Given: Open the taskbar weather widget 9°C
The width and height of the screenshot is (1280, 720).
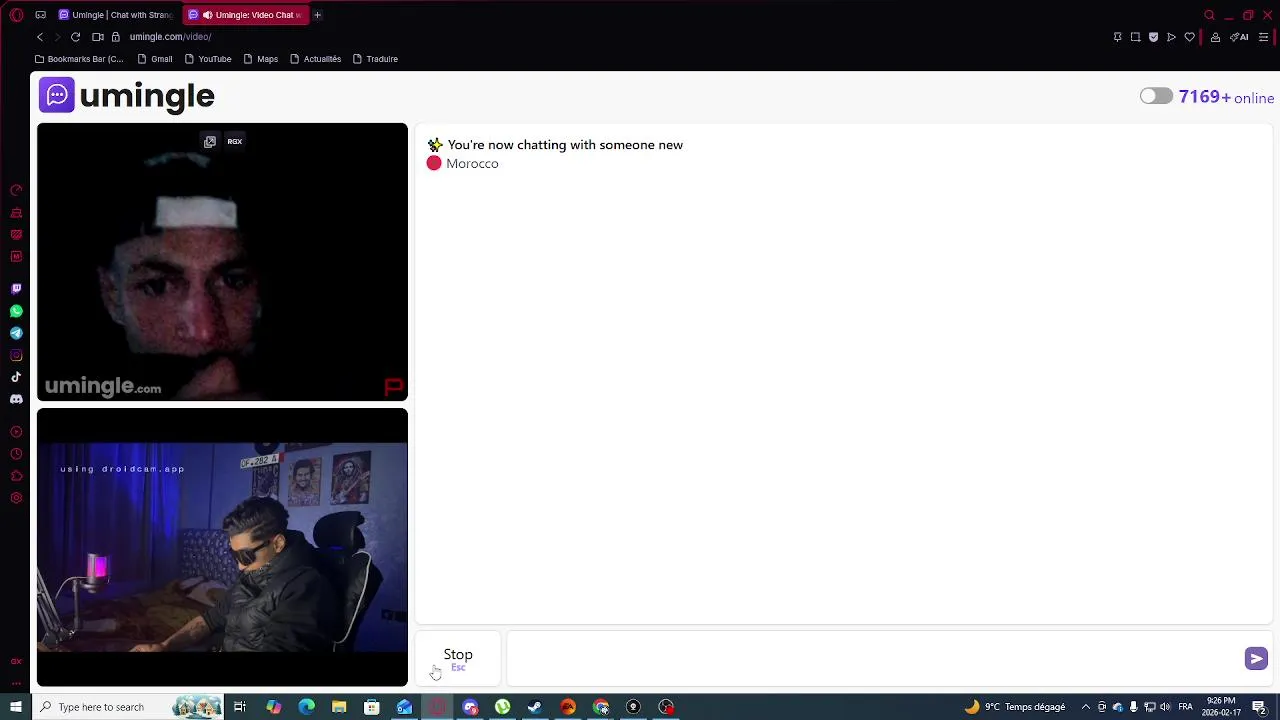Looking at the screenshot, I should pyautogui.click(x=1015, y=707).
